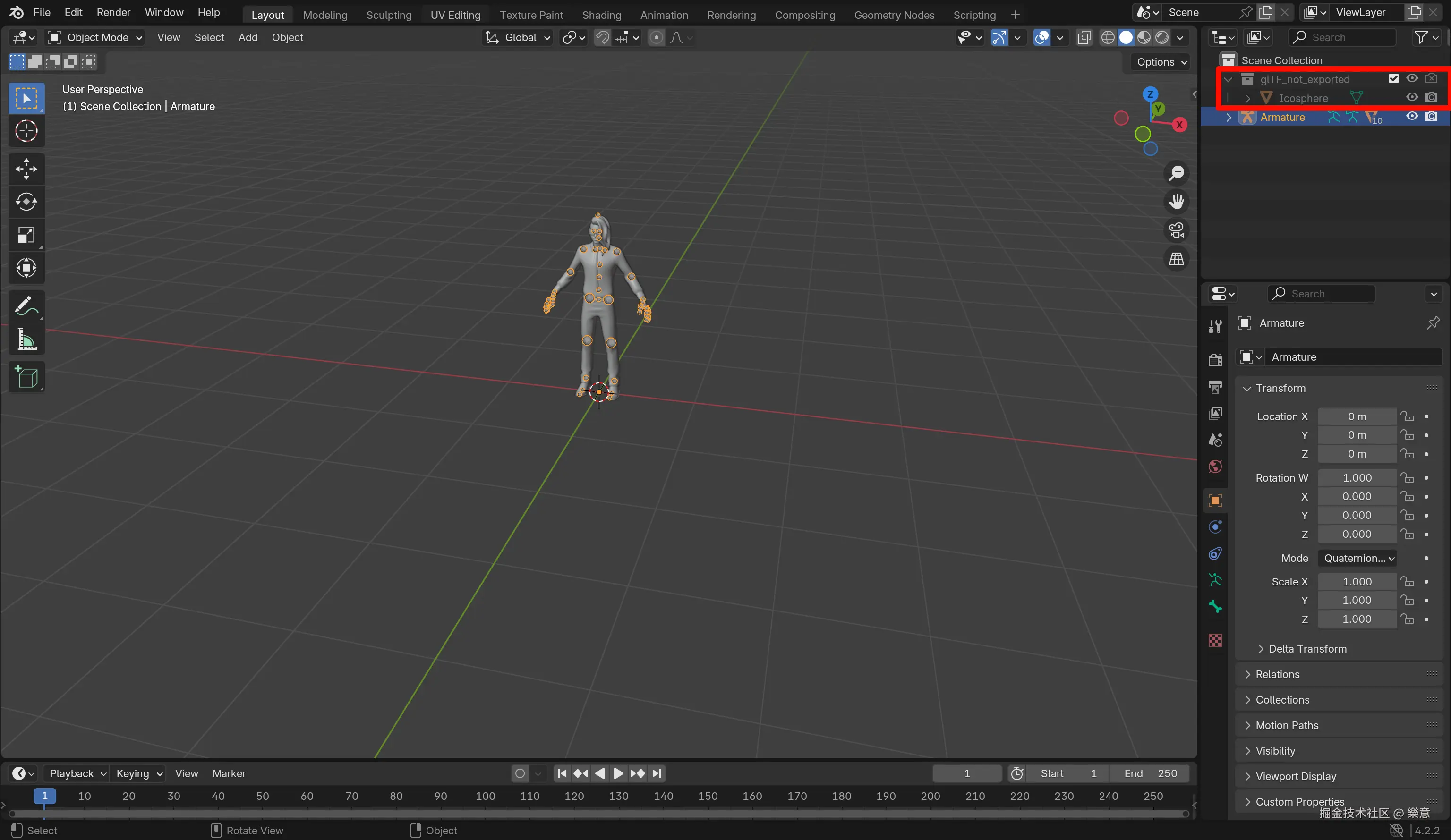Switch to the Sculpting workspace tab
Viewport: 1451px width, 840px height.
tap(389, 15)
